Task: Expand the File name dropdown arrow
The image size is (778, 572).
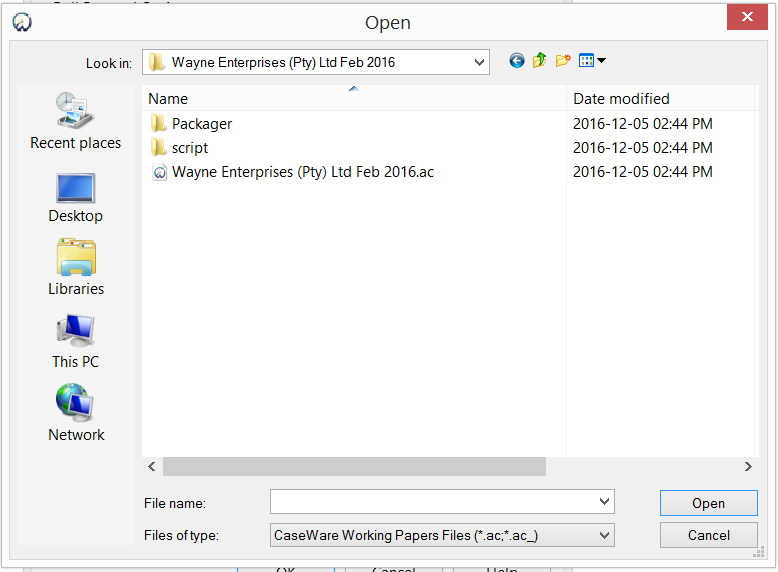Action: point(604,502)
